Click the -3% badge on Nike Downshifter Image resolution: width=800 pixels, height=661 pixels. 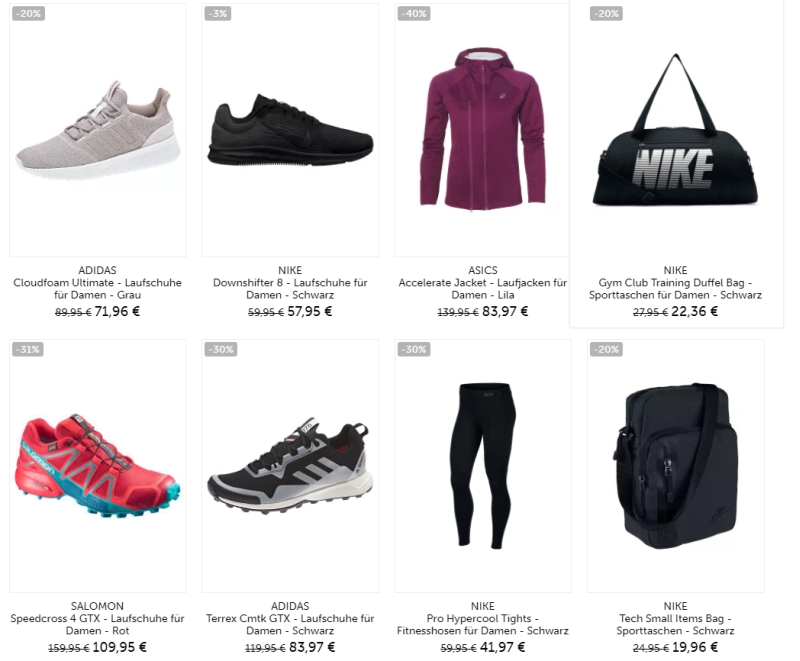click(218, 13)
